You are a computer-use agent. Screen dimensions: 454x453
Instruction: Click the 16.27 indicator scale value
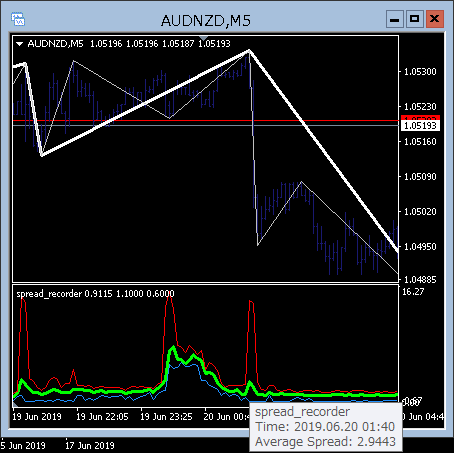(413, 292)
